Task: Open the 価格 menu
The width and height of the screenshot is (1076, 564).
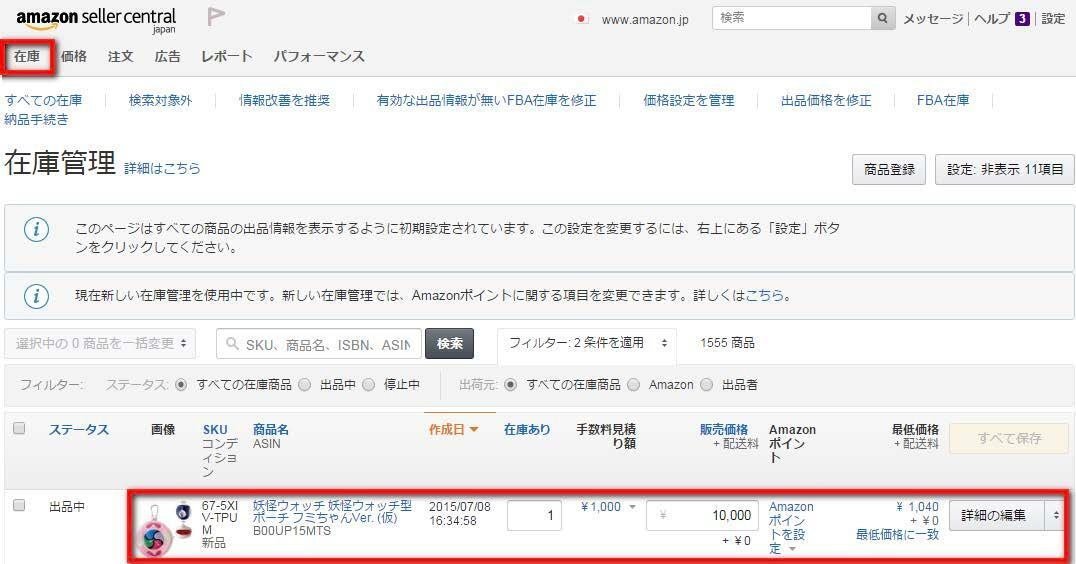Action: click(73, 56)
